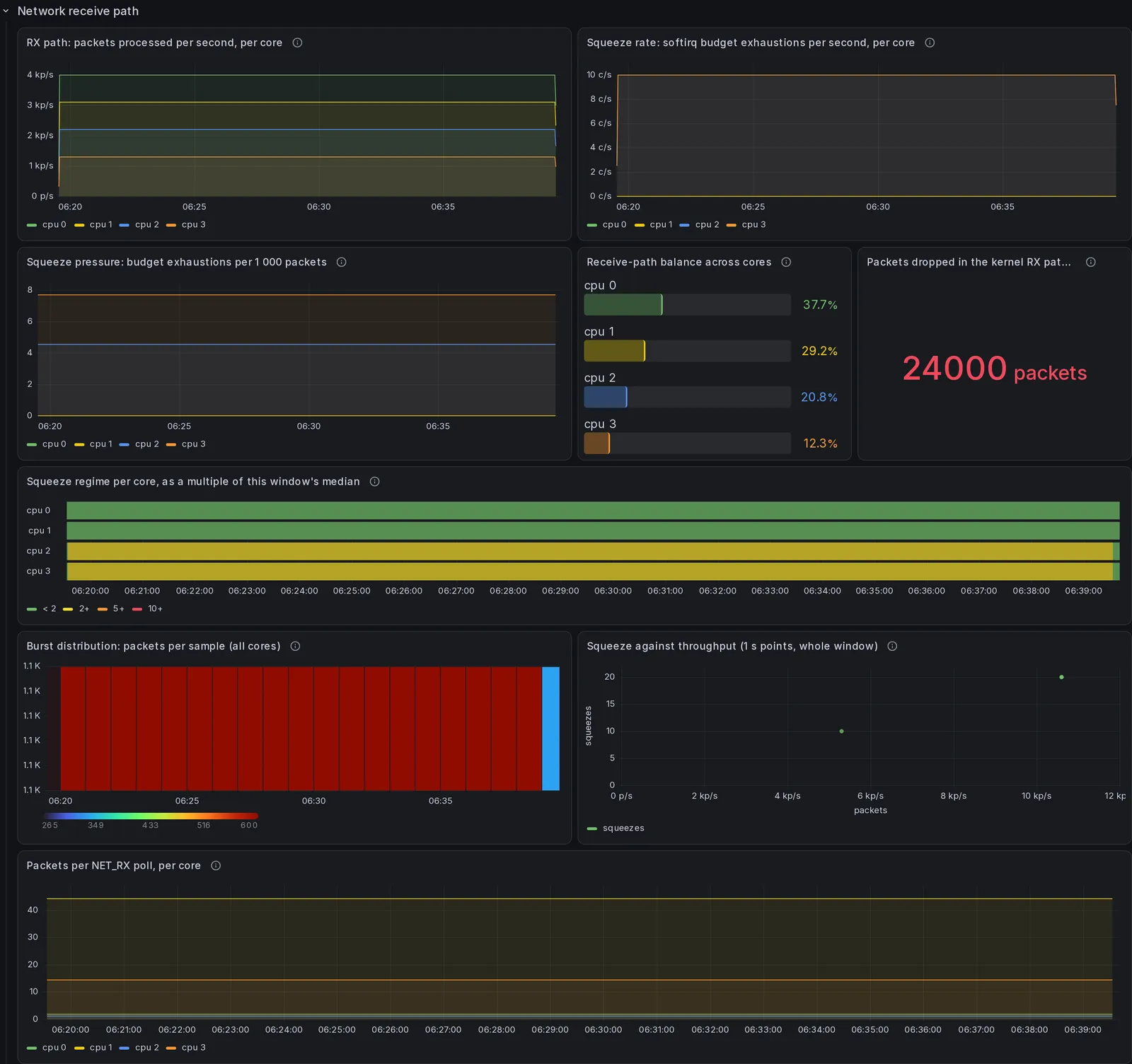Image resolution: width=1132 pixels, height=1064 pixels.
Task: Open info icon for Packets dropped panel
Action: click(1090, 262)
